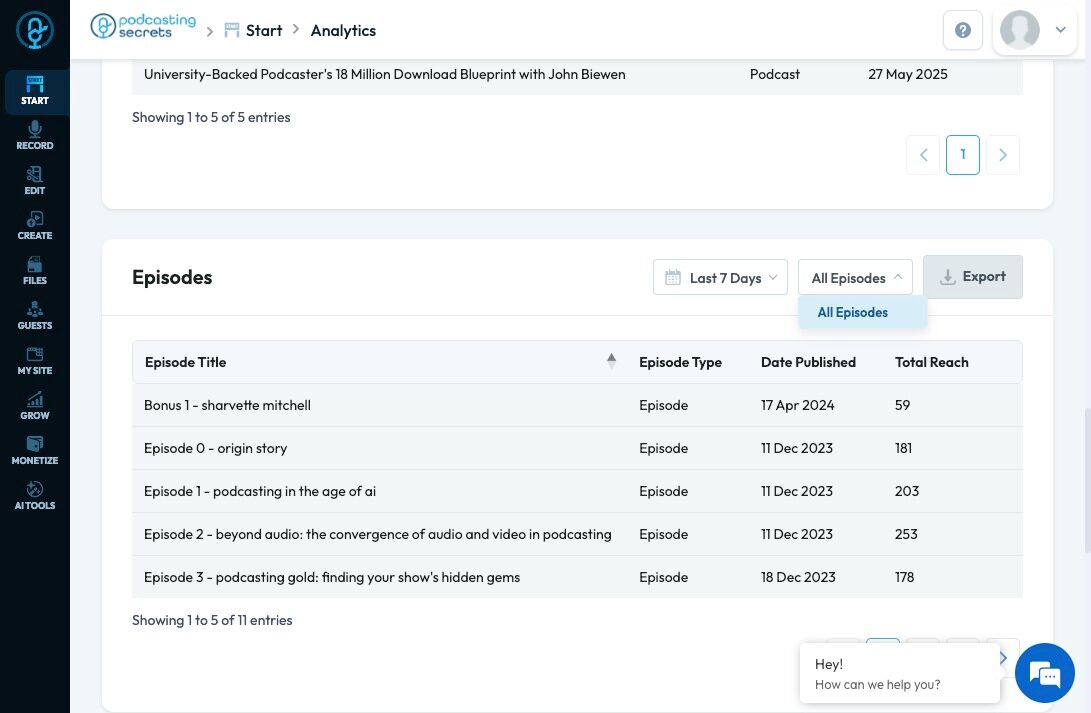Open Guests section in sidebar
Image resolution: width=1091 pixels, height=713 pixels.
pyautogui.click(x=34, y=315)
